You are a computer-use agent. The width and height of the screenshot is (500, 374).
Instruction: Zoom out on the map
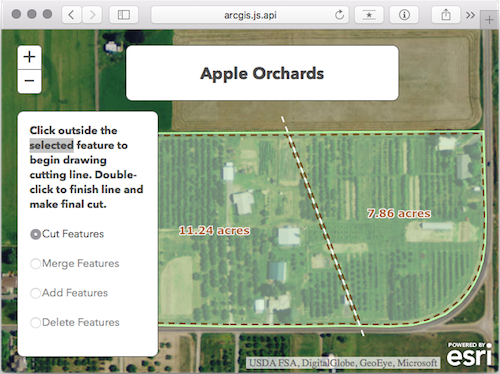[29, 81]
